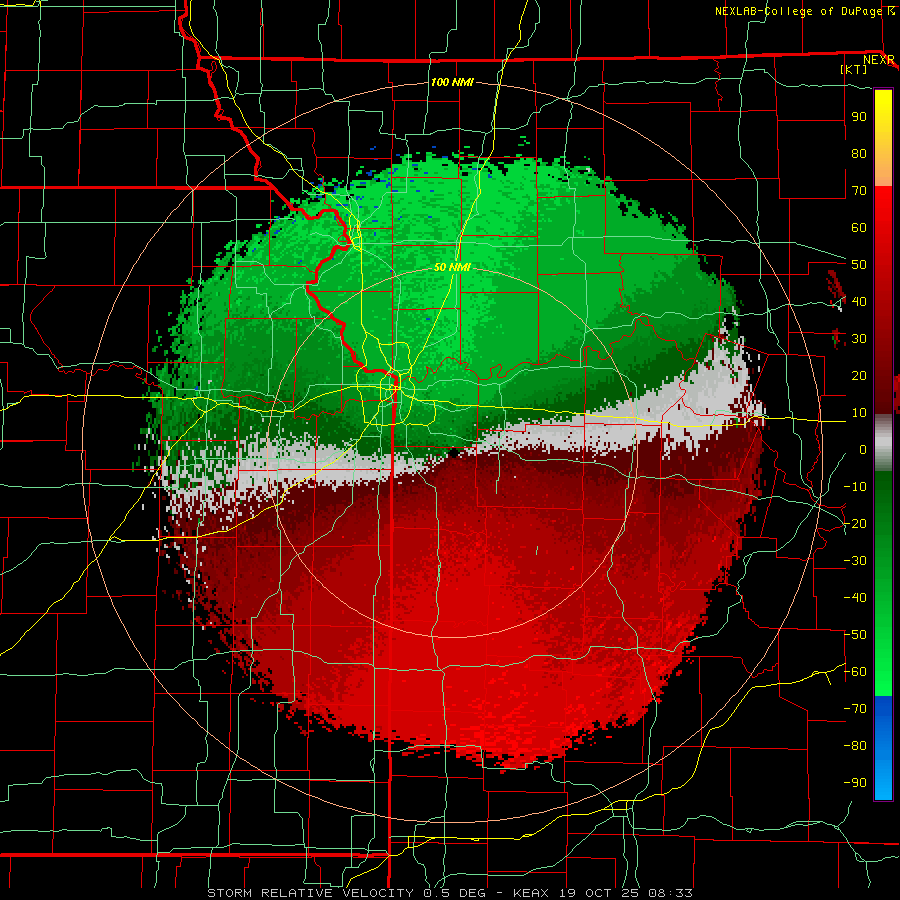Click the -50 scale value
900x900 pixels.
[x=855, y=635]
